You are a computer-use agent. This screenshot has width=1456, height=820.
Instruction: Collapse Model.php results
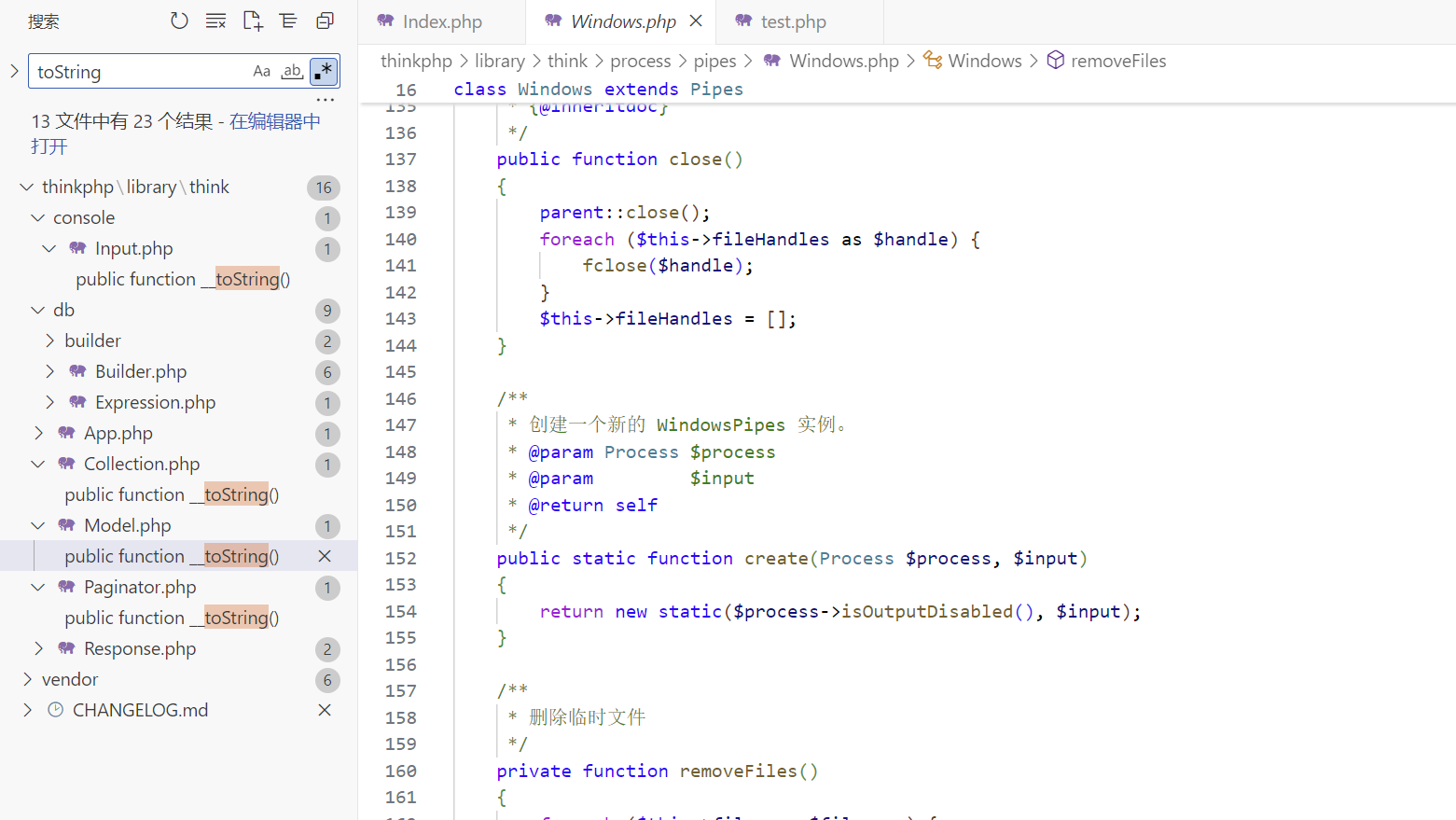pos(37,525)
